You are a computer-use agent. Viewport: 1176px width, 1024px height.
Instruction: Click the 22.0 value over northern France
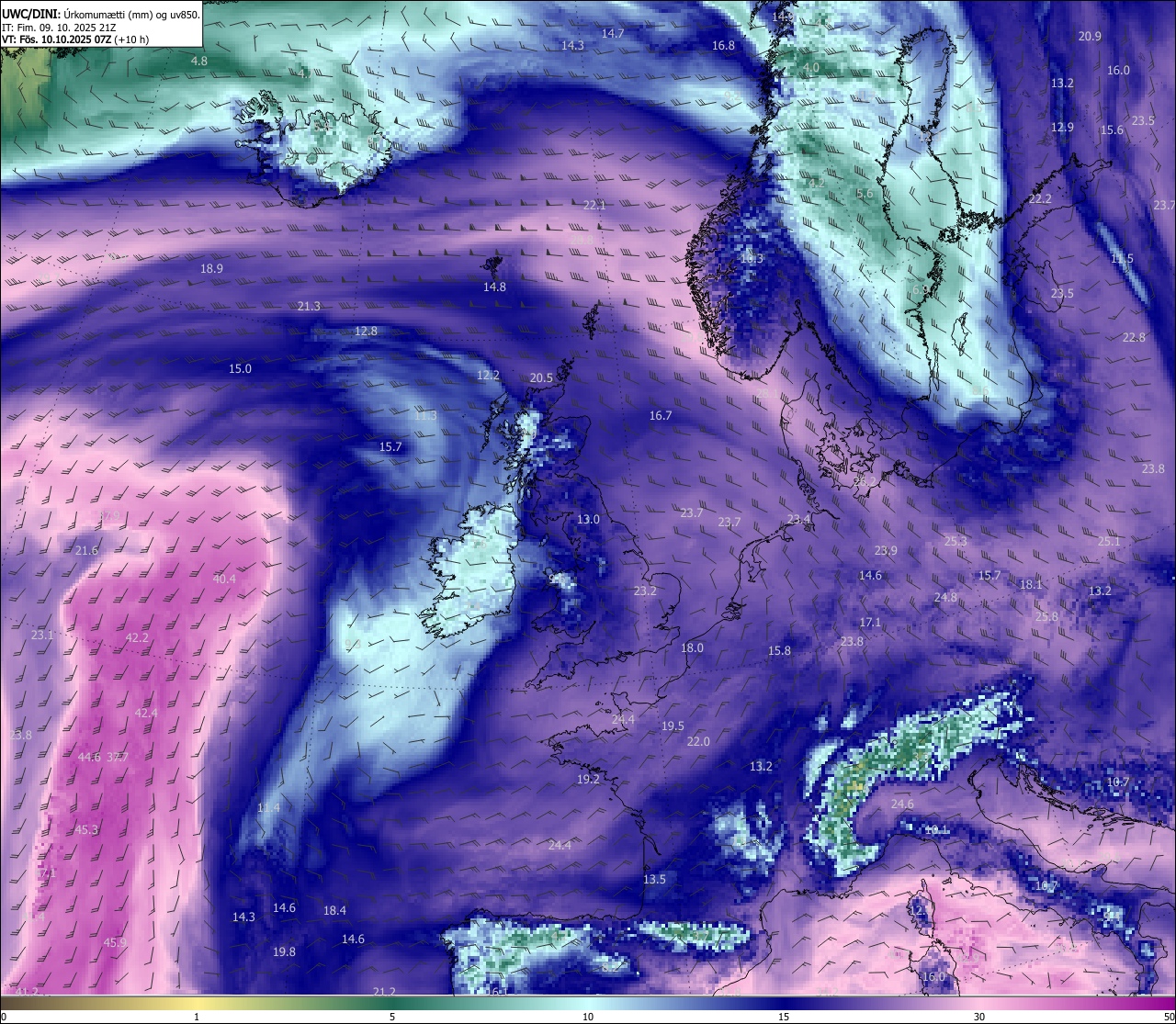[698, 741]
